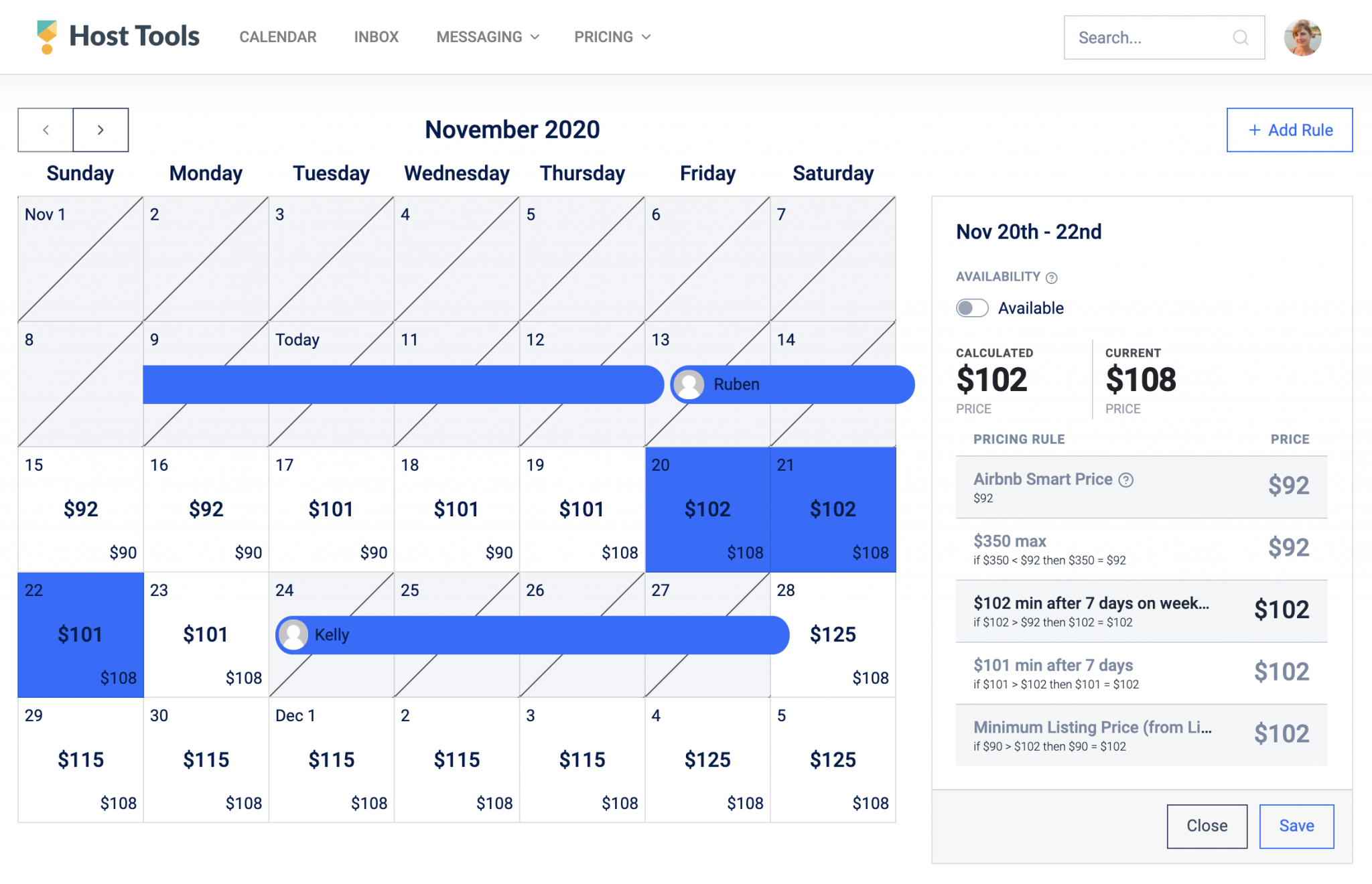Click the Add Rule button

1289,129
